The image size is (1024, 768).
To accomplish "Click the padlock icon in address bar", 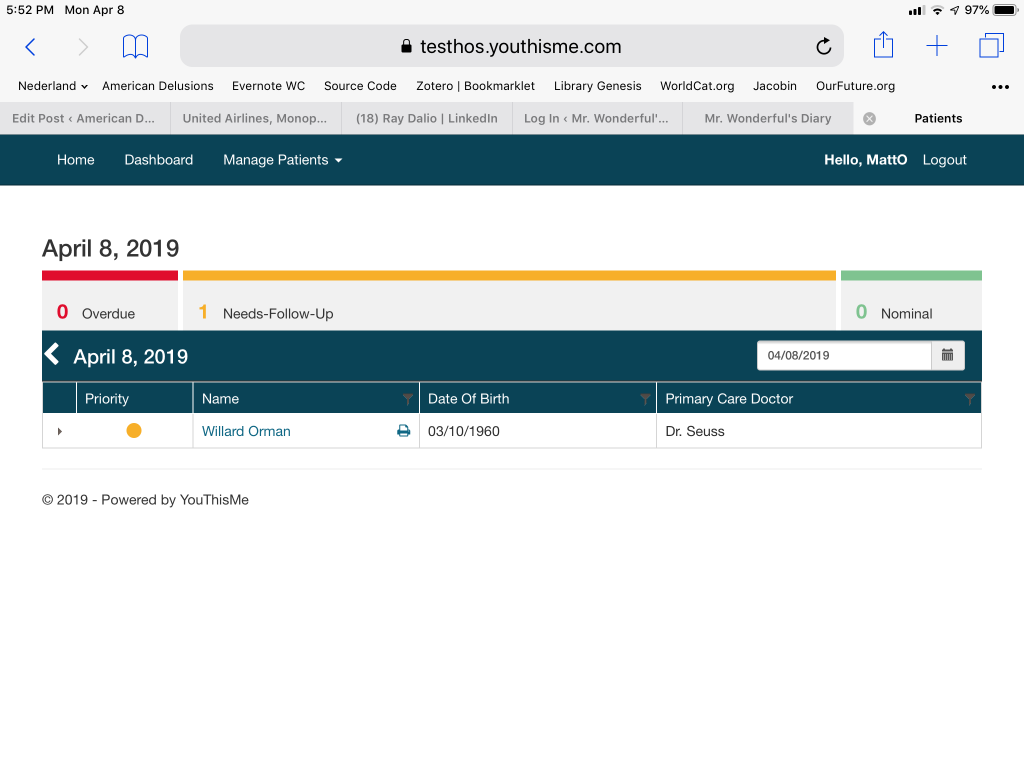I will [406, 46].
